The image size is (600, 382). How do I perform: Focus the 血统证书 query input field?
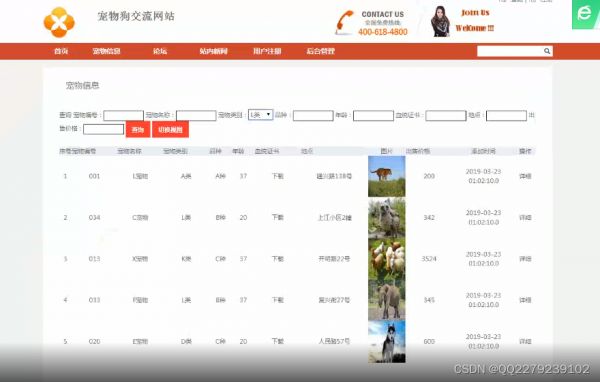(446, 115)
